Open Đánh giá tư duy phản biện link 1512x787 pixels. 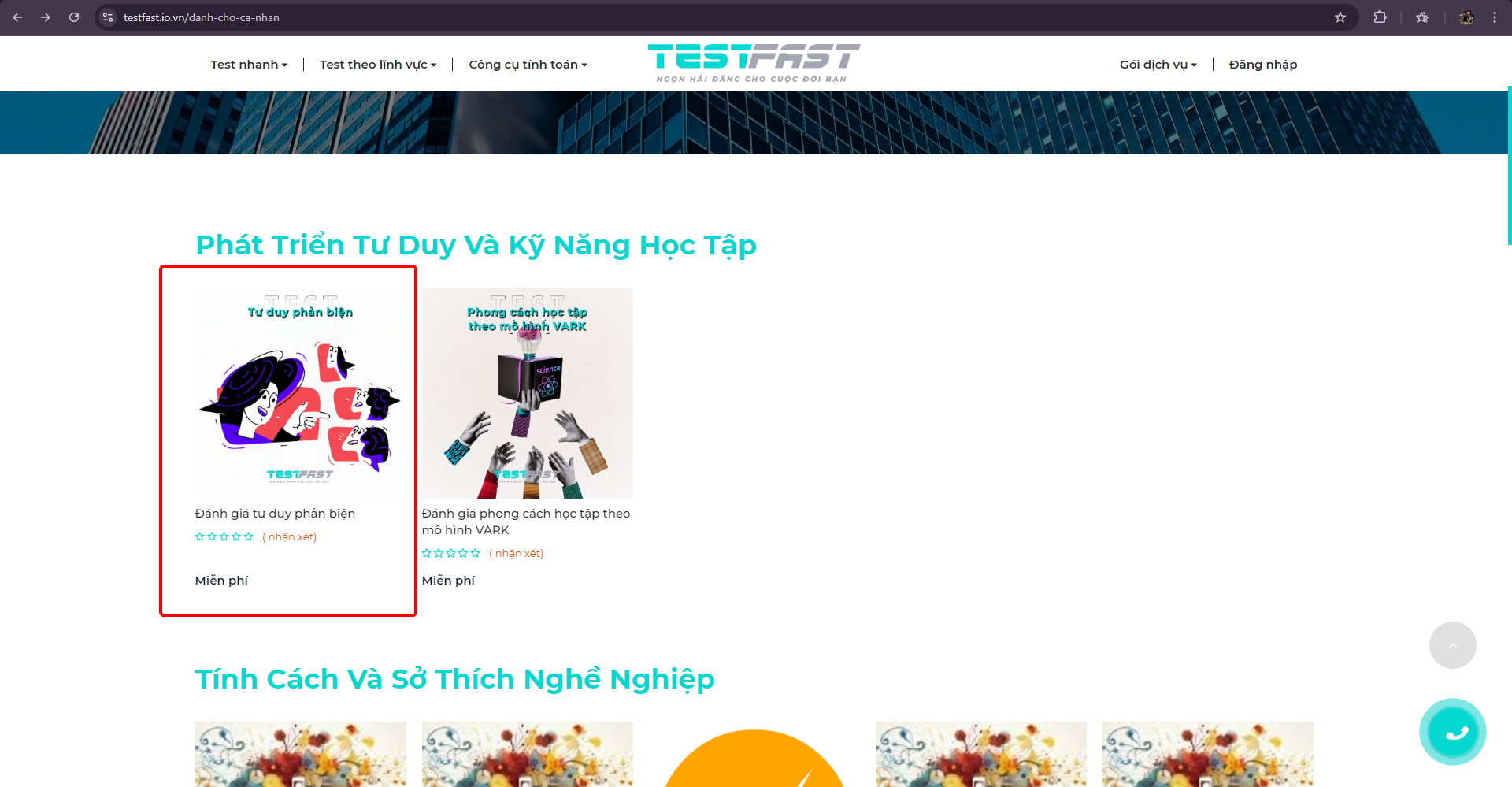pyautogui.click(x=275, y=514)
